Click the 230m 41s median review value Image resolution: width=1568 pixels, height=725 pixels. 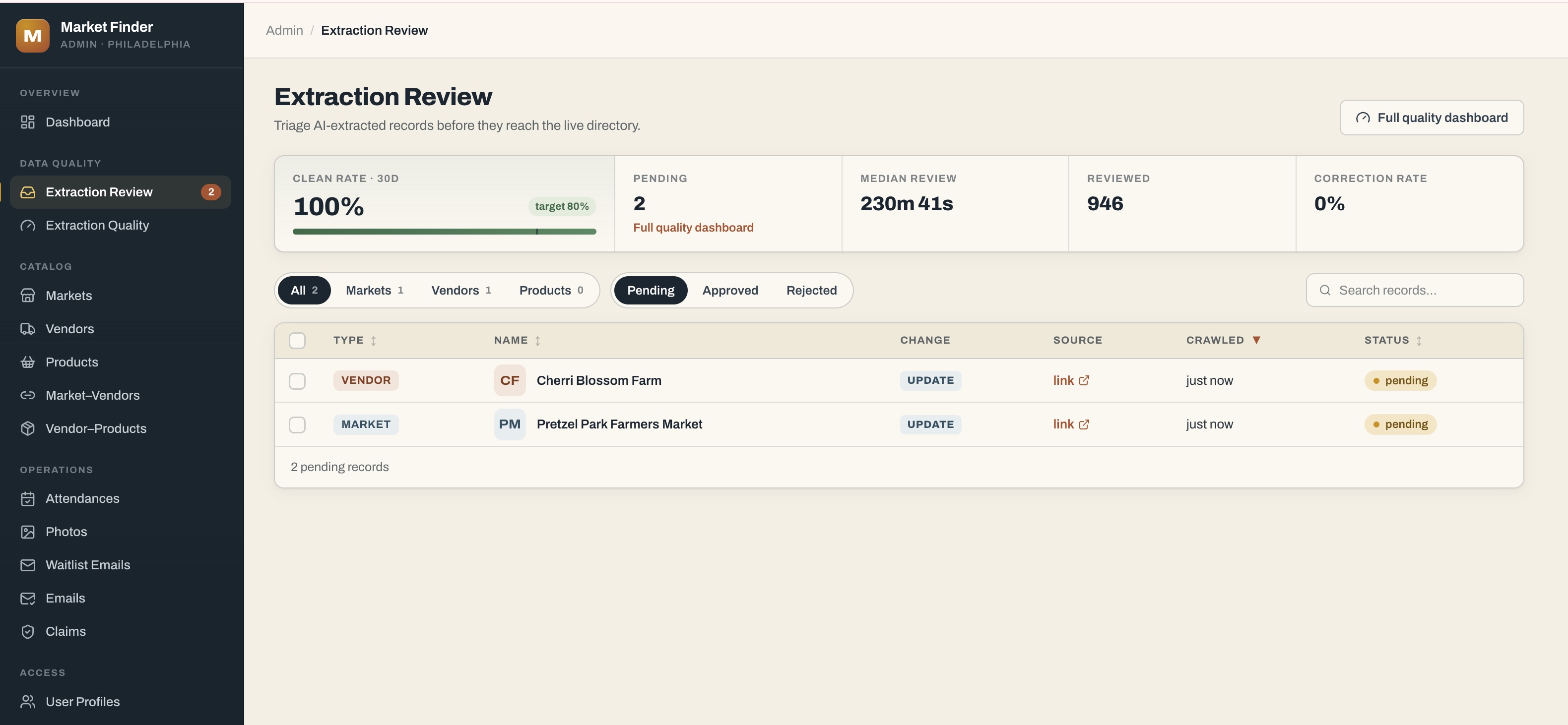point(907,204)
